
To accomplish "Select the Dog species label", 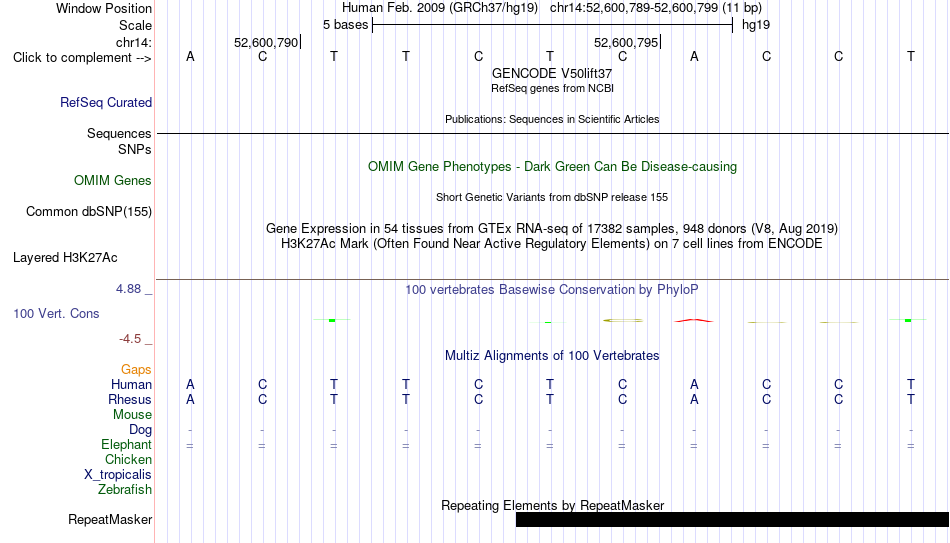I will tap(140, 430).
